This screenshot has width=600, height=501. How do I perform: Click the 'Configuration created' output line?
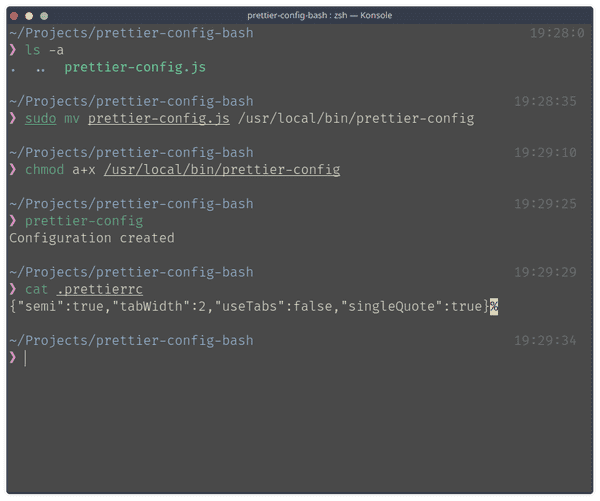point(92,238)
